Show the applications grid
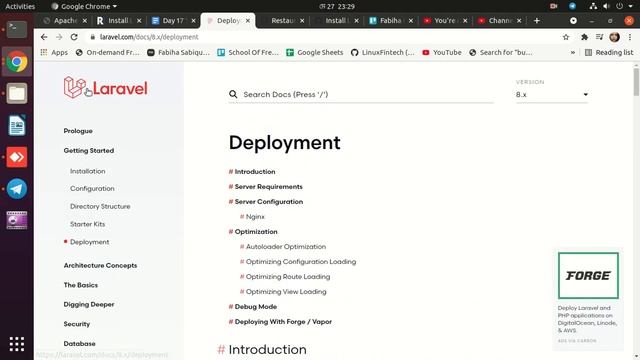Image resolution: width=640 pixels, height=360 pixels. tap(17, 344)
